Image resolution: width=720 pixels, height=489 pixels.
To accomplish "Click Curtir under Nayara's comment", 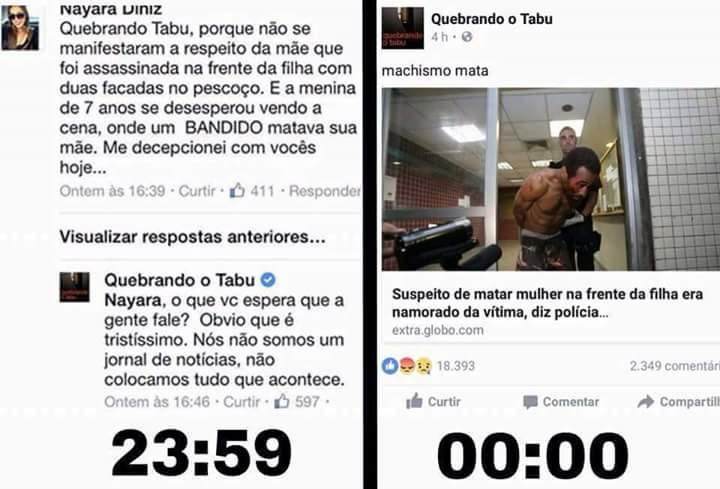I will pos(197,191).
